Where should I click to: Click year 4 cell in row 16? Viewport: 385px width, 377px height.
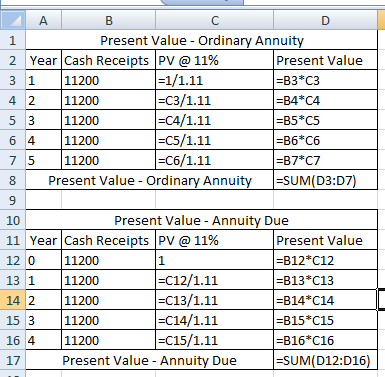[x=44, y=340]
